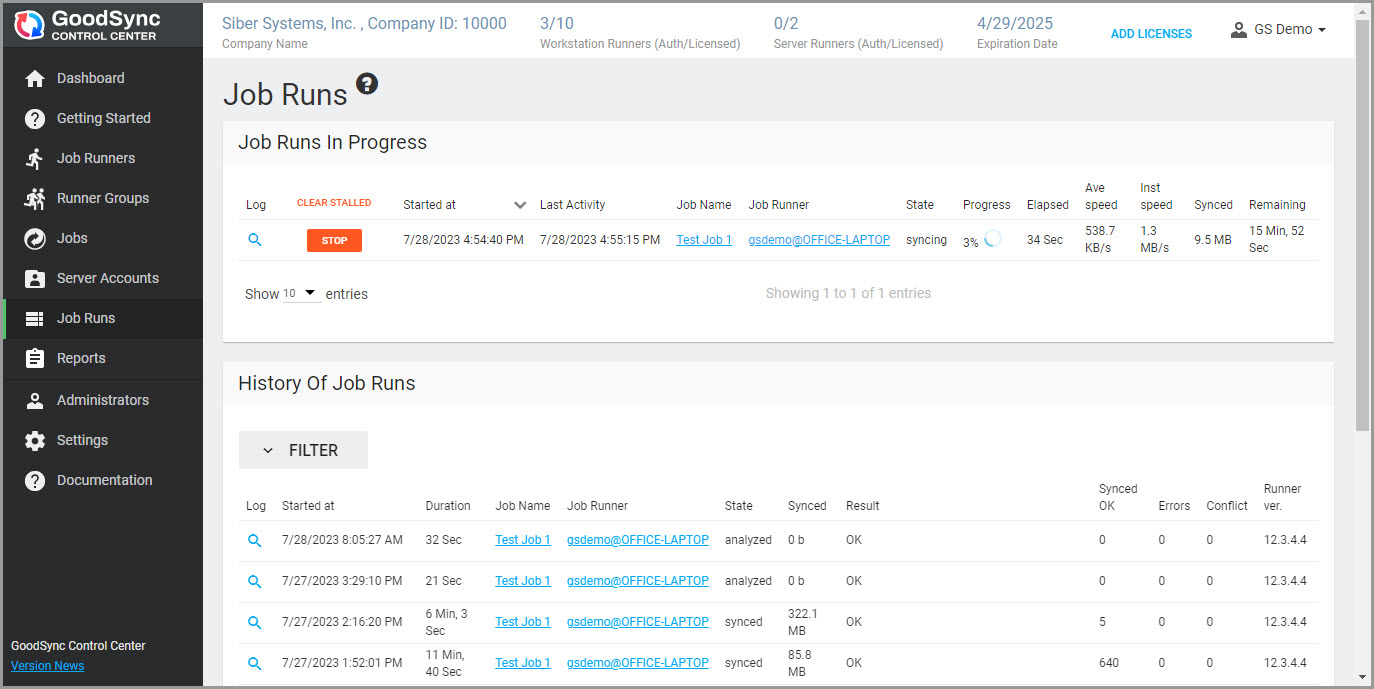Viewport: 1374px width, 689px height.
Task: View log for 7/28/2023 8:05:27 AM run
Action: click(255, 540)
